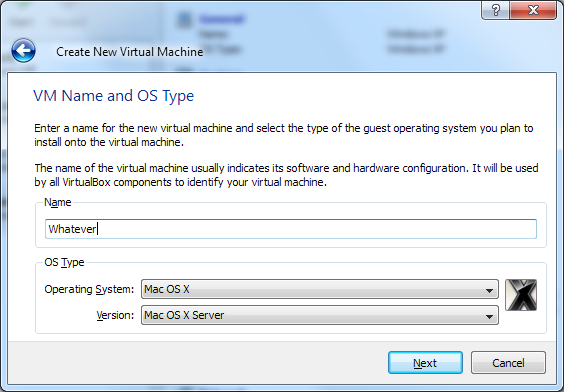Click the "Version:" label

pyautogui.click(x=115, y=315)
